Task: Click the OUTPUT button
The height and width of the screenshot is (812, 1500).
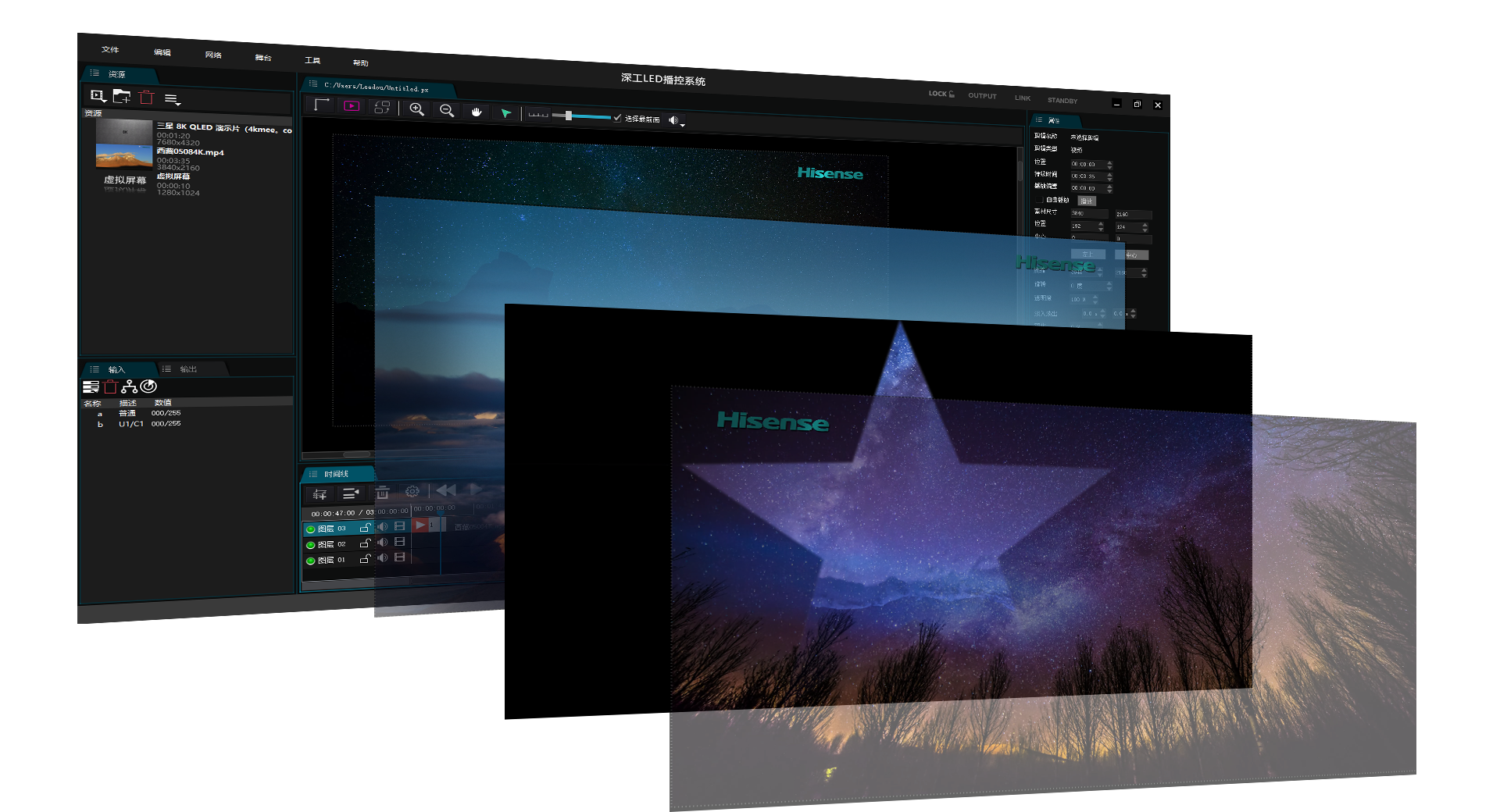Action: (x=982, y=96)
